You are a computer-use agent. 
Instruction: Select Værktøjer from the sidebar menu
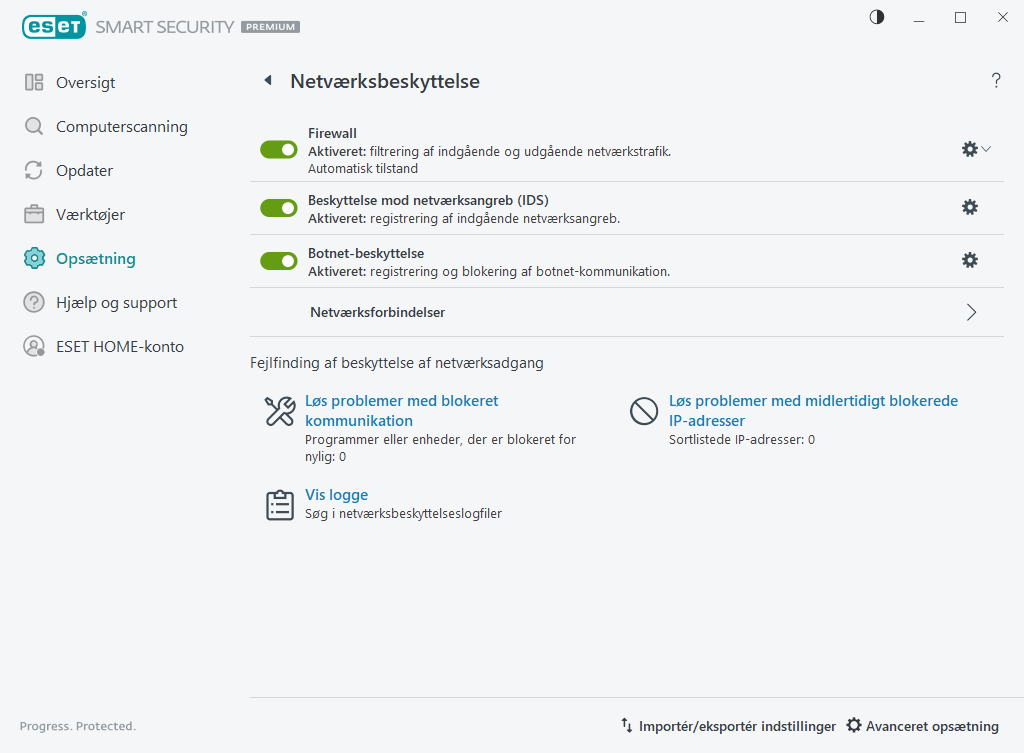tap(90, 215)
